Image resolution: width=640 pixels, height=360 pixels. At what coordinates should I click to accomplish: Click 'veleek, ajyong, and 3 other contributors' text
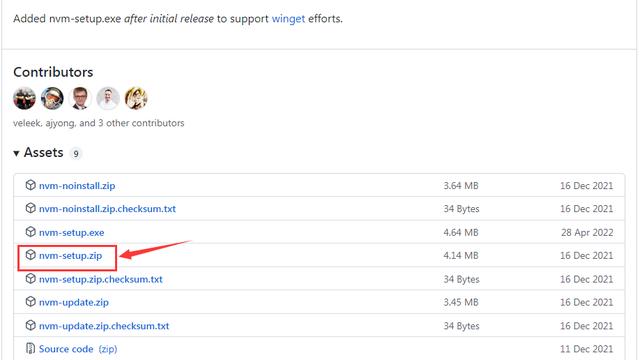[98, 123]
